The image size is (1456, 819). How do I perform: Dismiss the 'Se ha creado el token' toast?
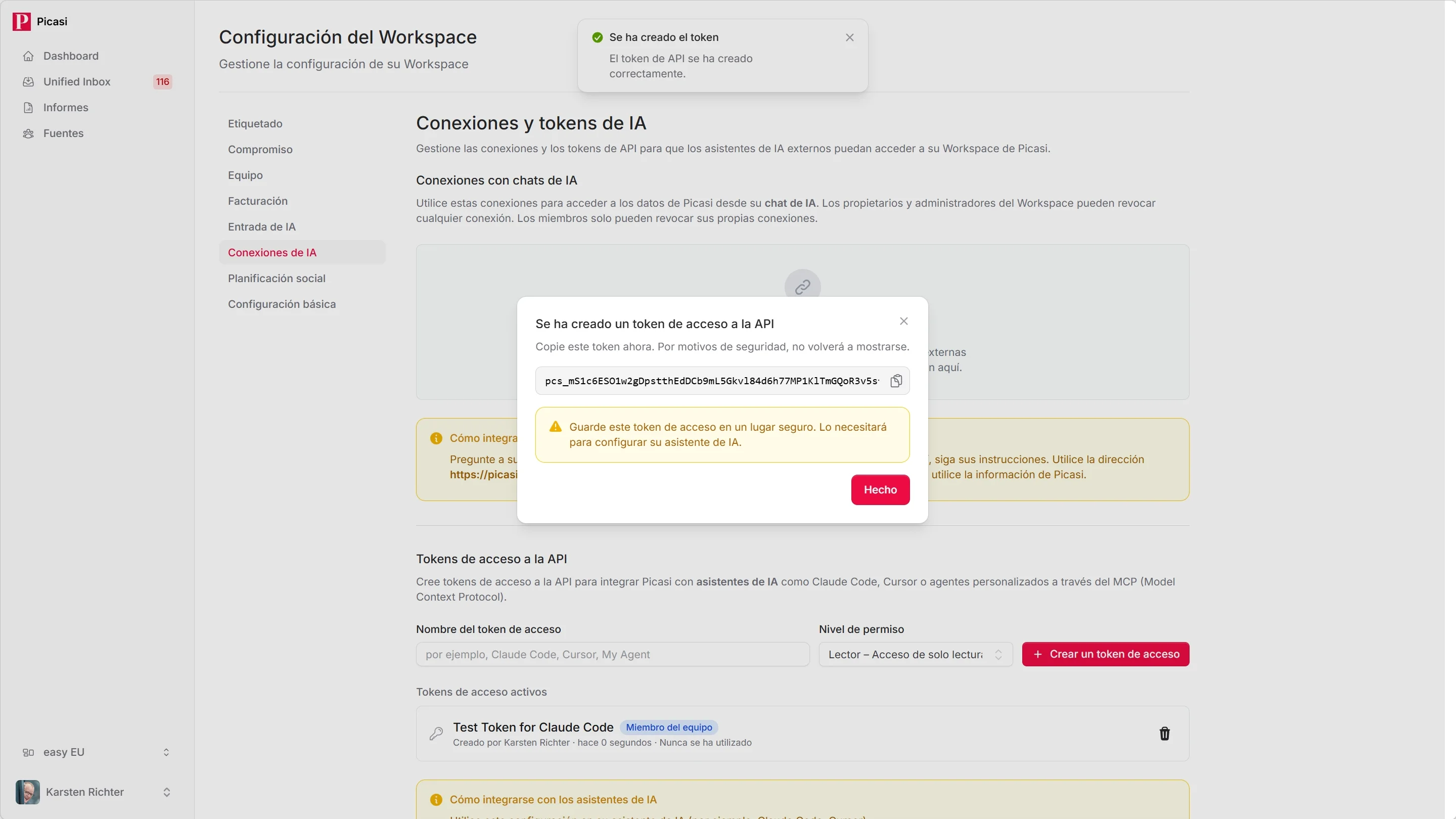point(849,38)
